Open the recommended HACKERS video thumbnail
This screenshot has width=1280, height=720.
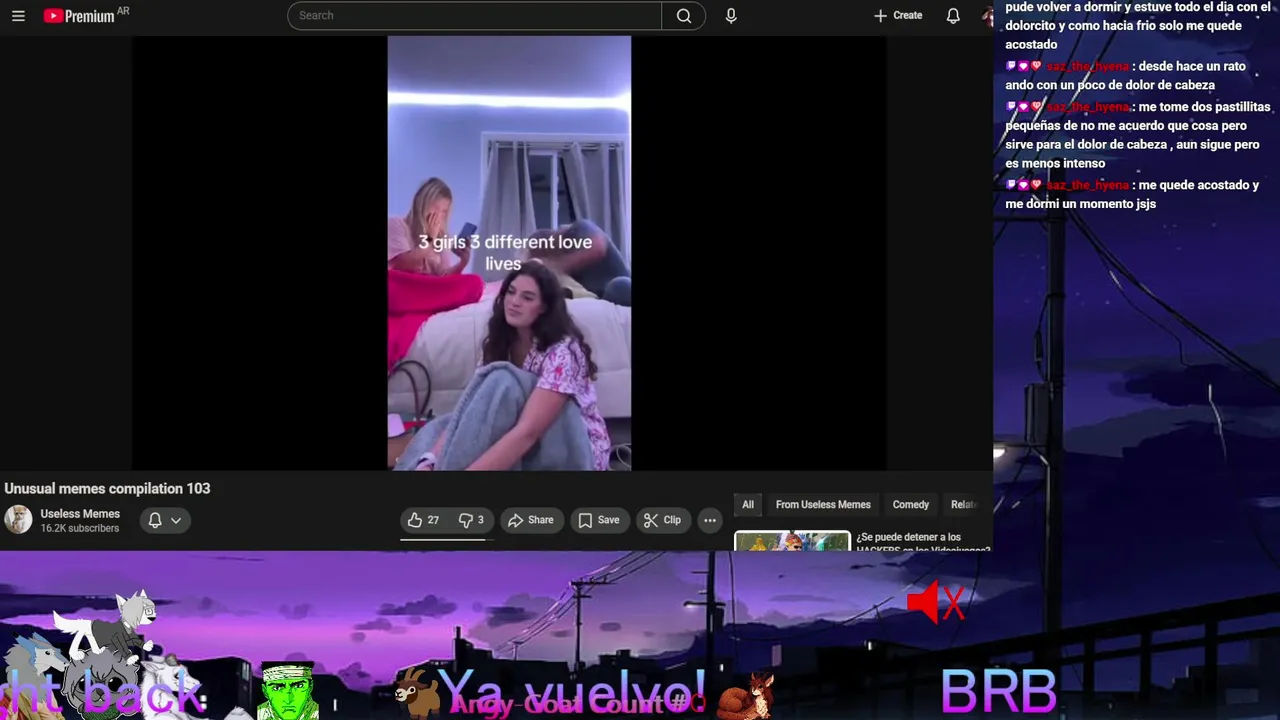(792, 542)
